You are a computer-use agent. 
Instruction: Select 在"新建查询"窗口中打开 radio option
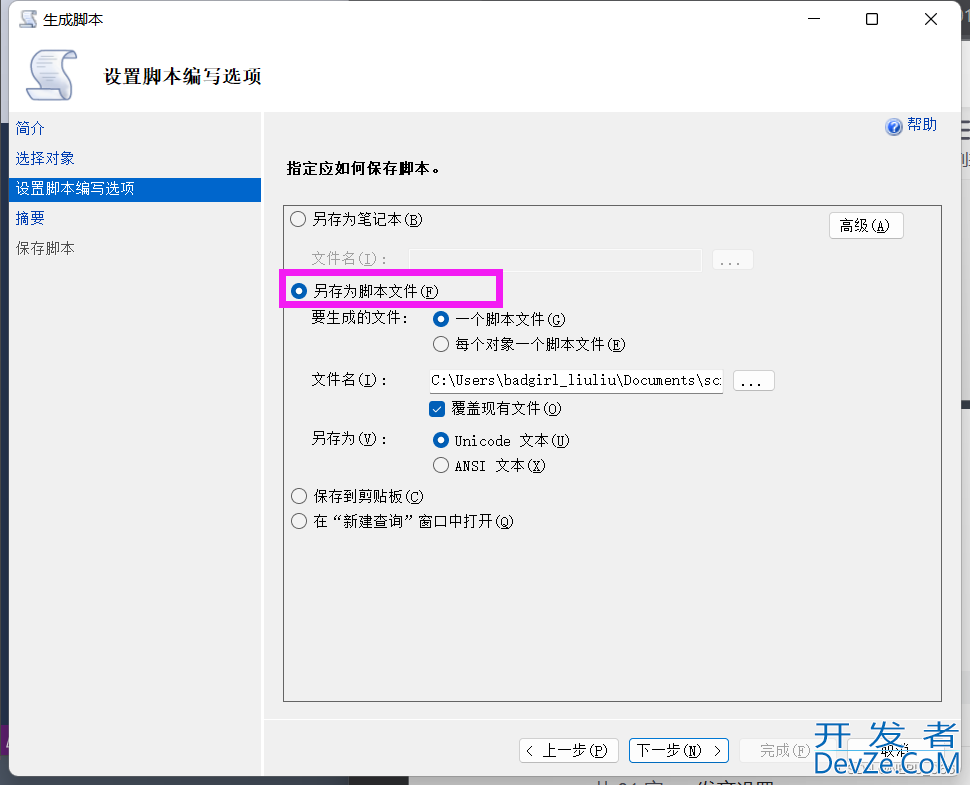[299, 521]
